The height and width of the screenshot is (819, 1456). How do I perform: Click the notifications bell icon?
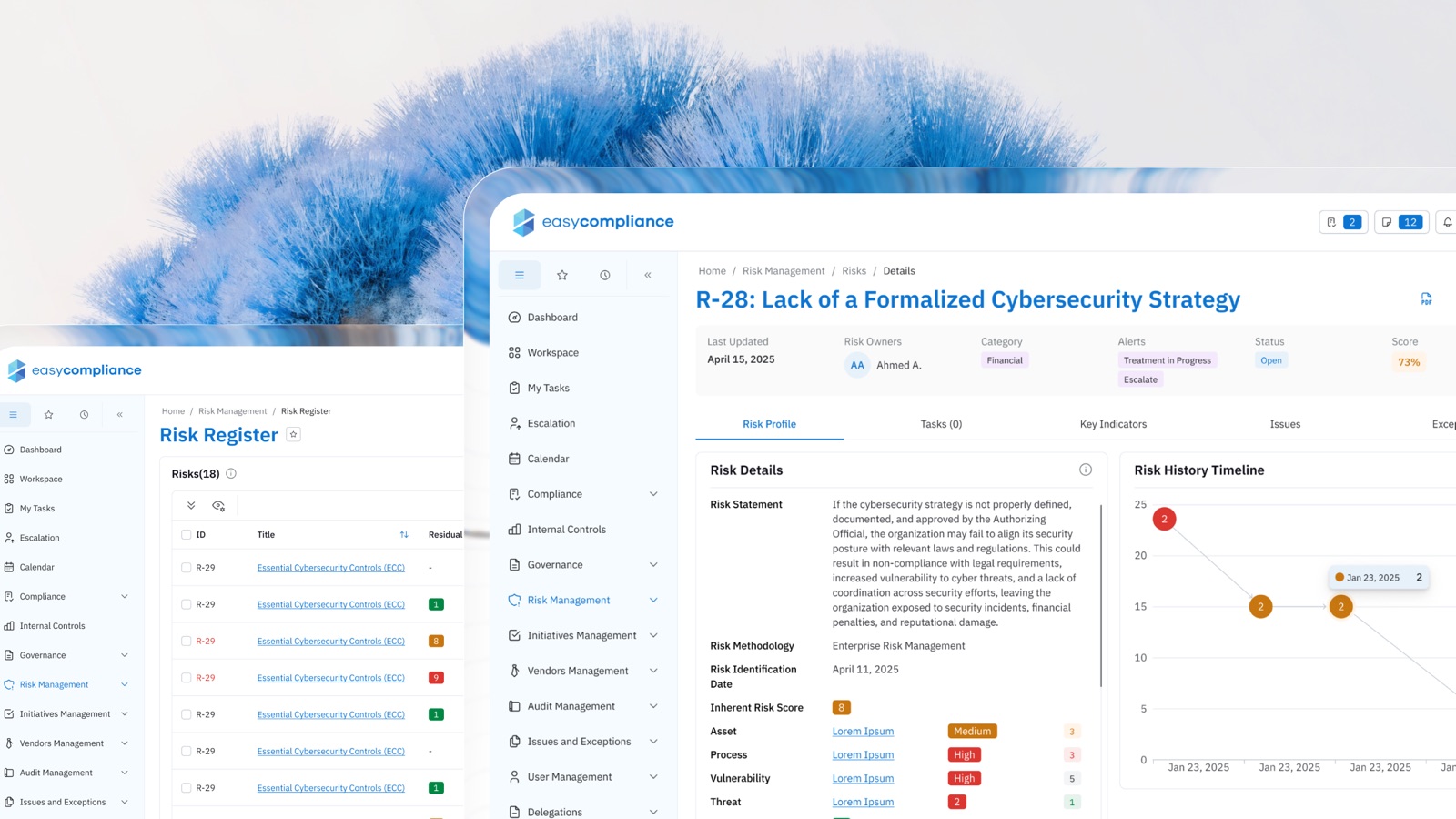coord(1447,222)
